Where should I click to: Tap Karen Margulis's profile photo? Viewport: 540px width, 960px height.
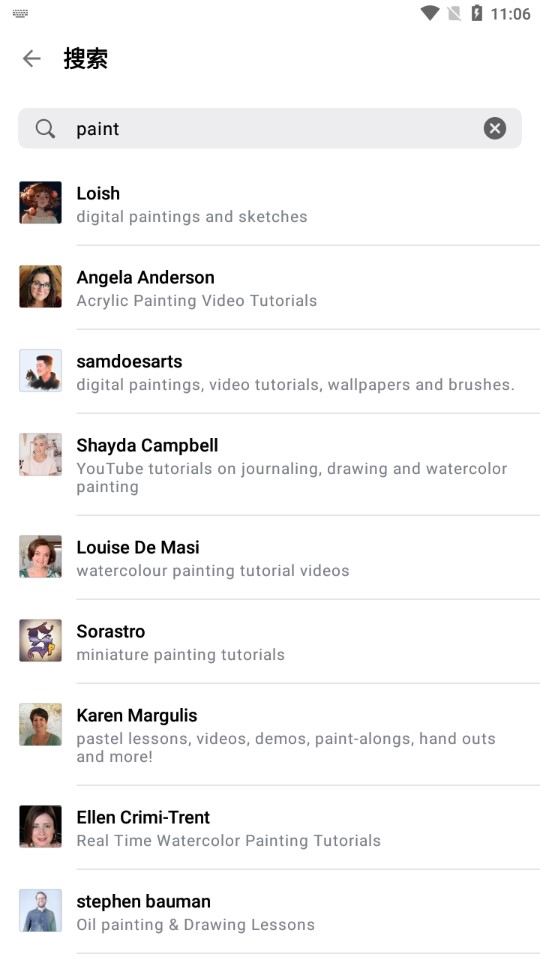coord(40,724)
